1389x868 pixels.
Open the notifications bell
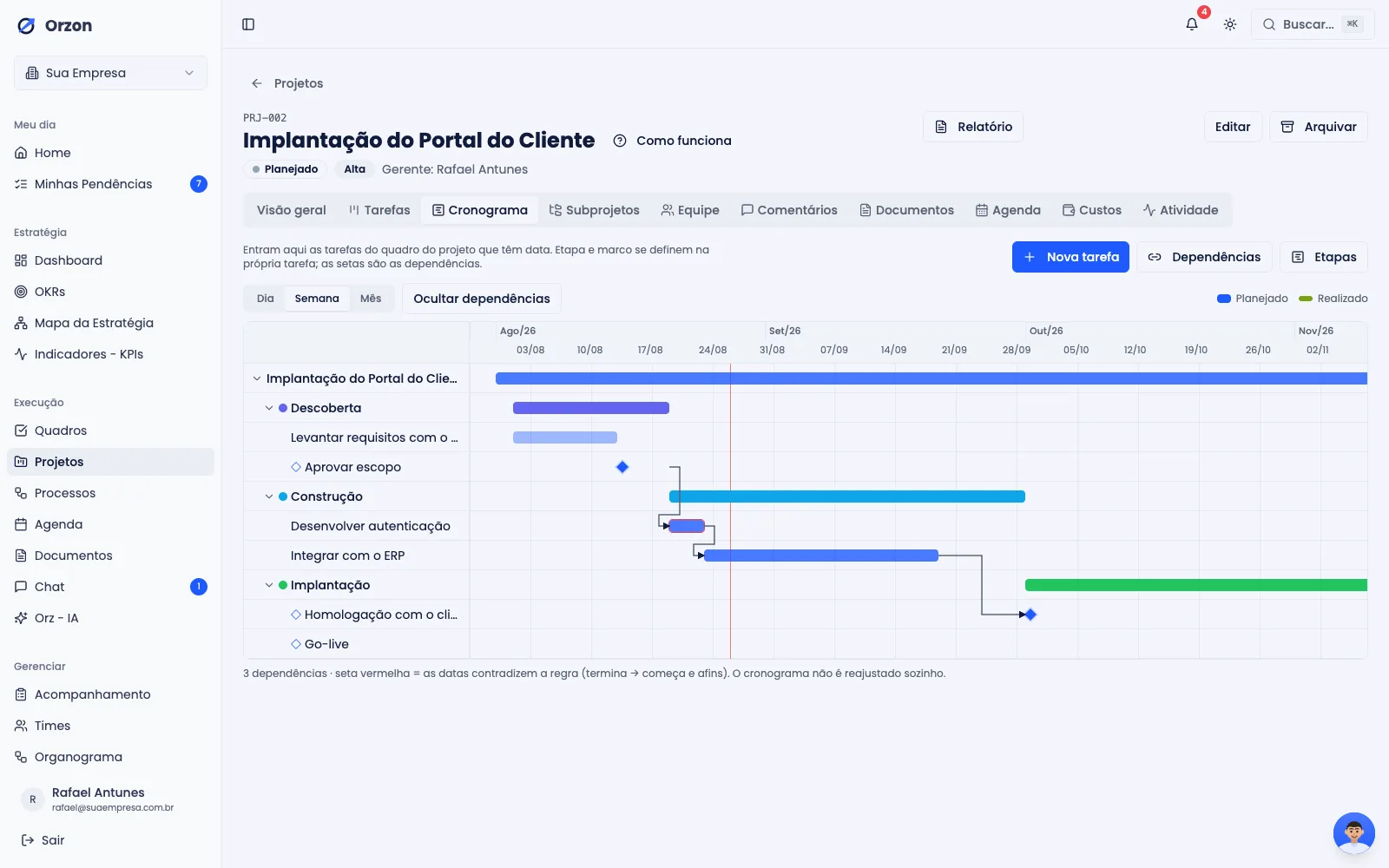tap(1192, 24)
